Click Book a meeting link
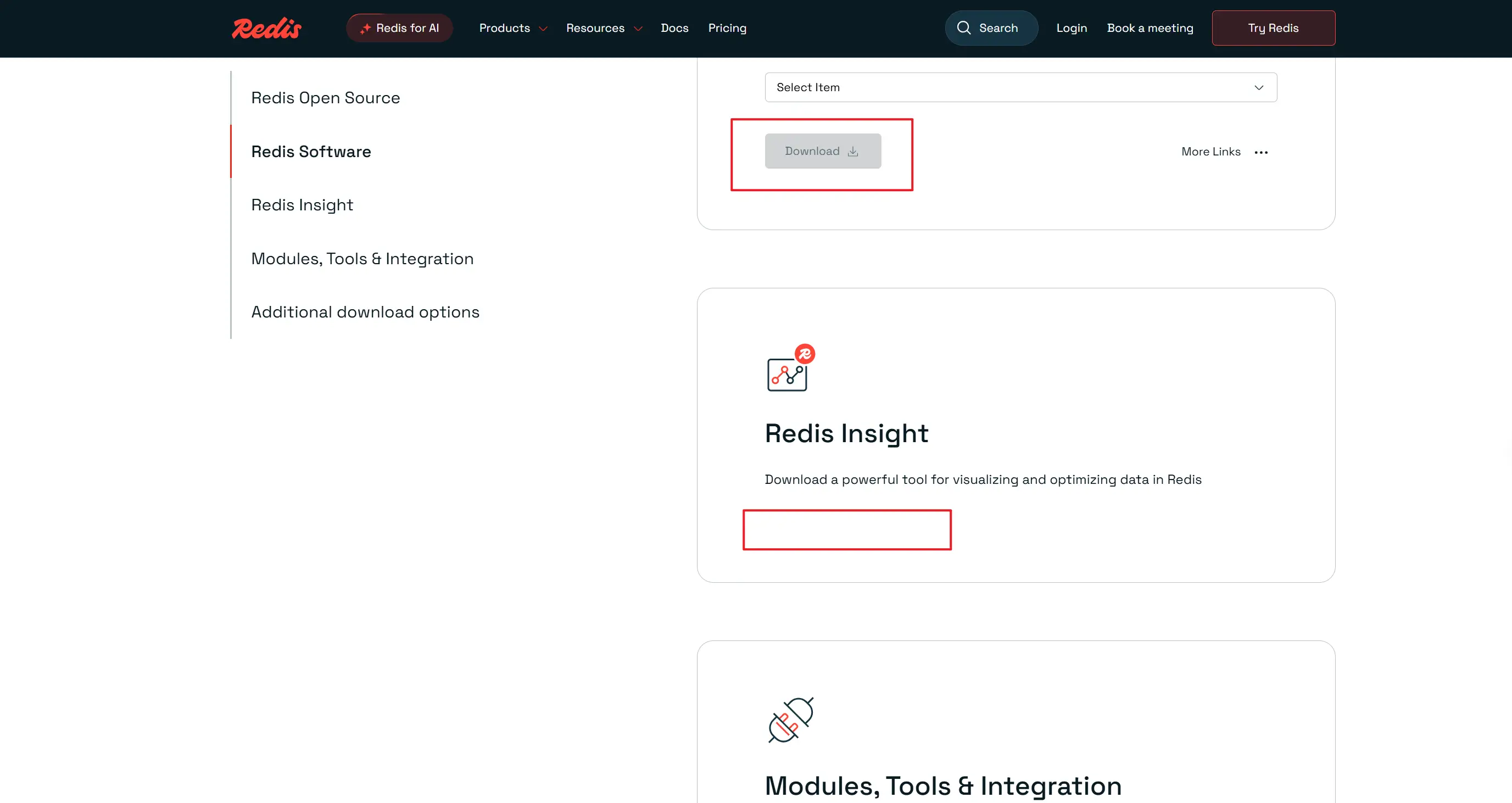This screenshot has width=1512, height=803. tap(1150, 28)
